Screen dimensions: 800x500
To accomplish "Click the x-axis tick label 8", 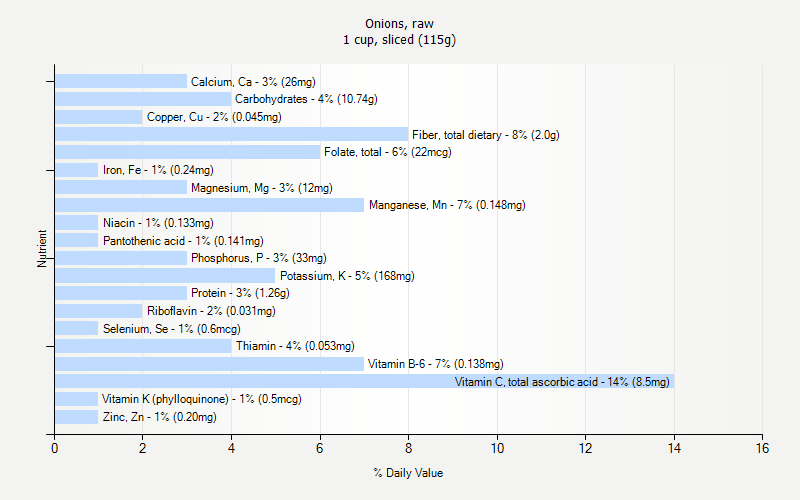I will (x=408, y=448).
